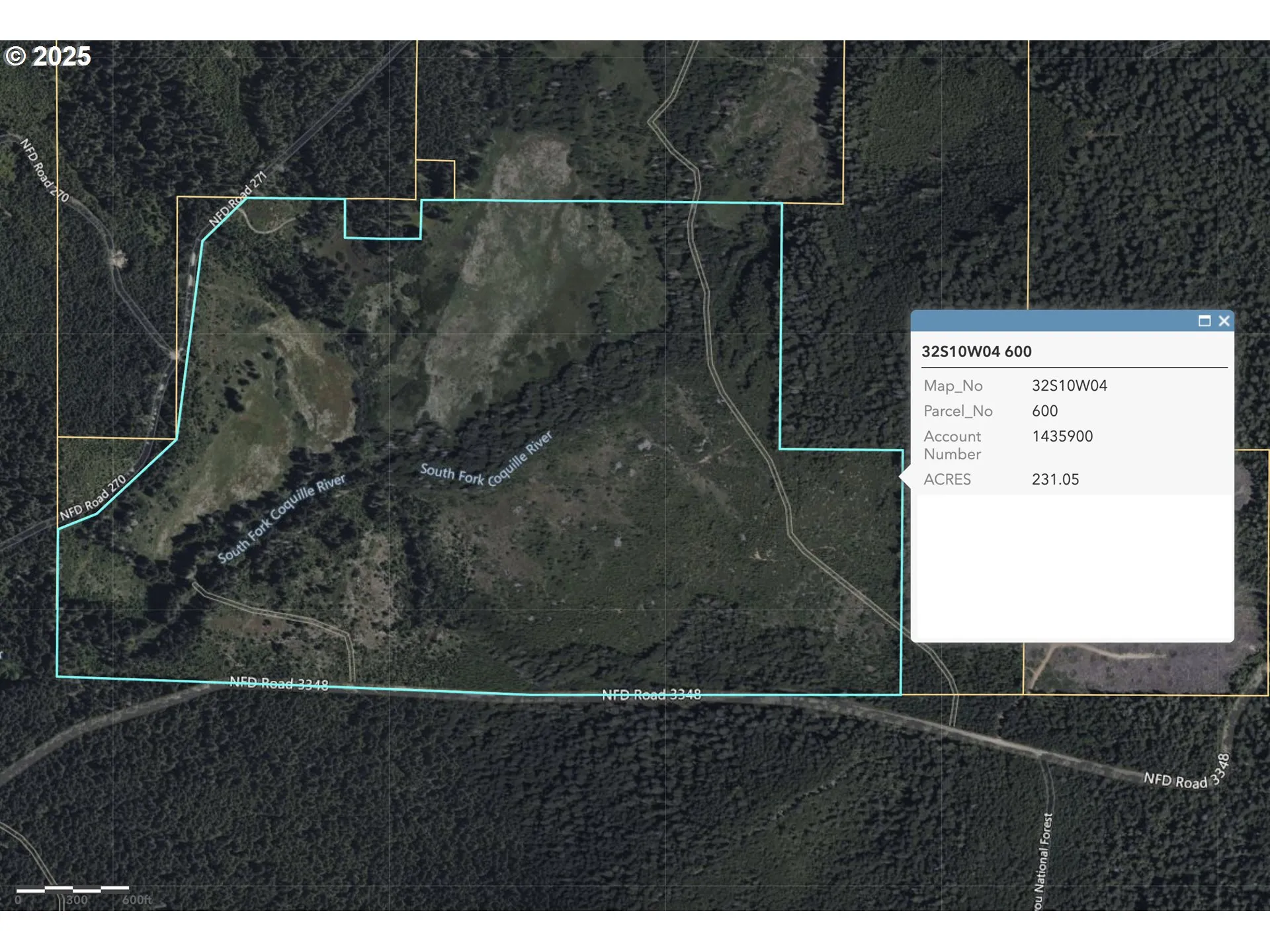
Task: Click the Parcel_No field label
Action: (958, 411)
